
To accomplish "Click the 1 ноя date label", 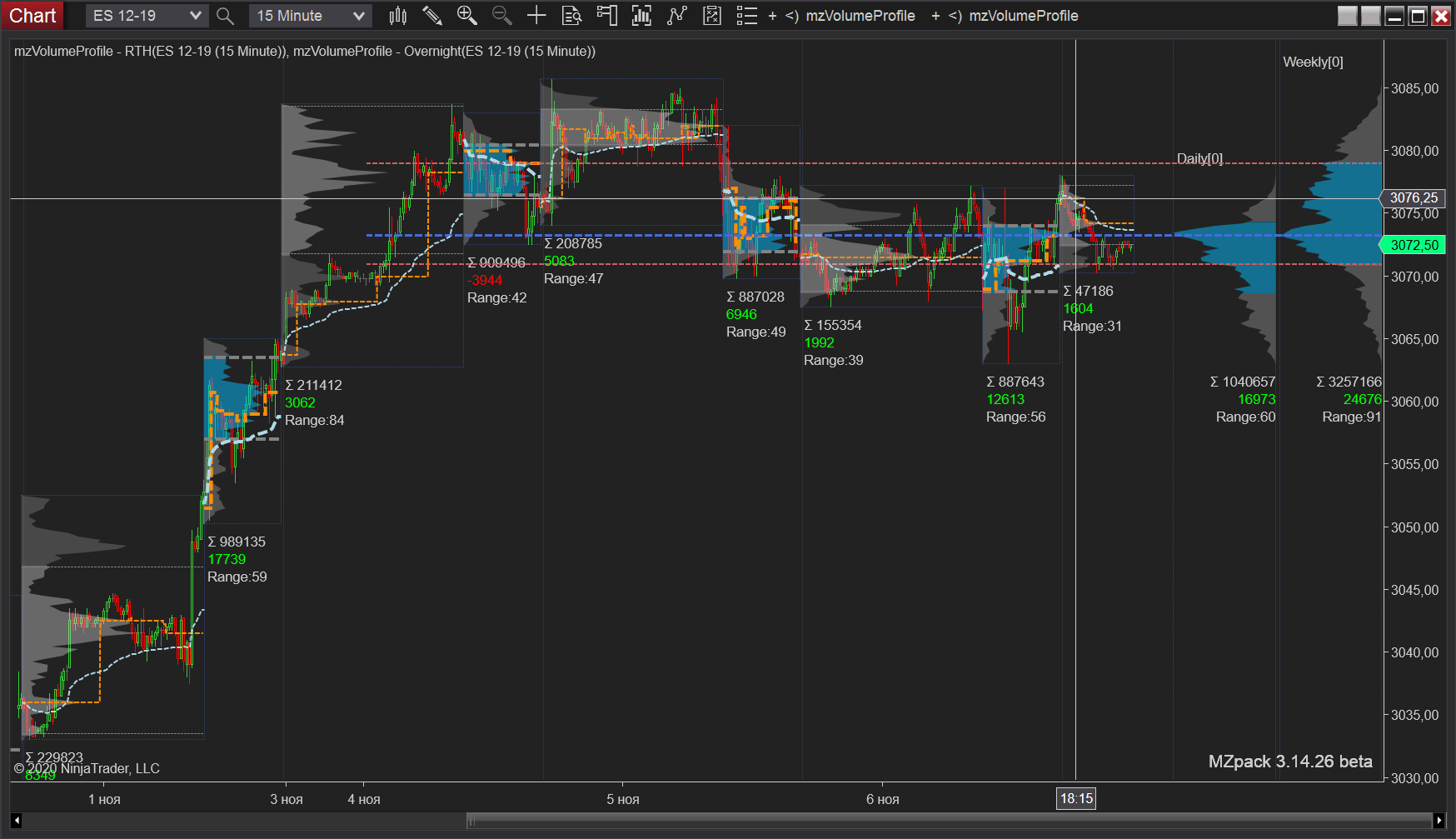I will (104, 799).
